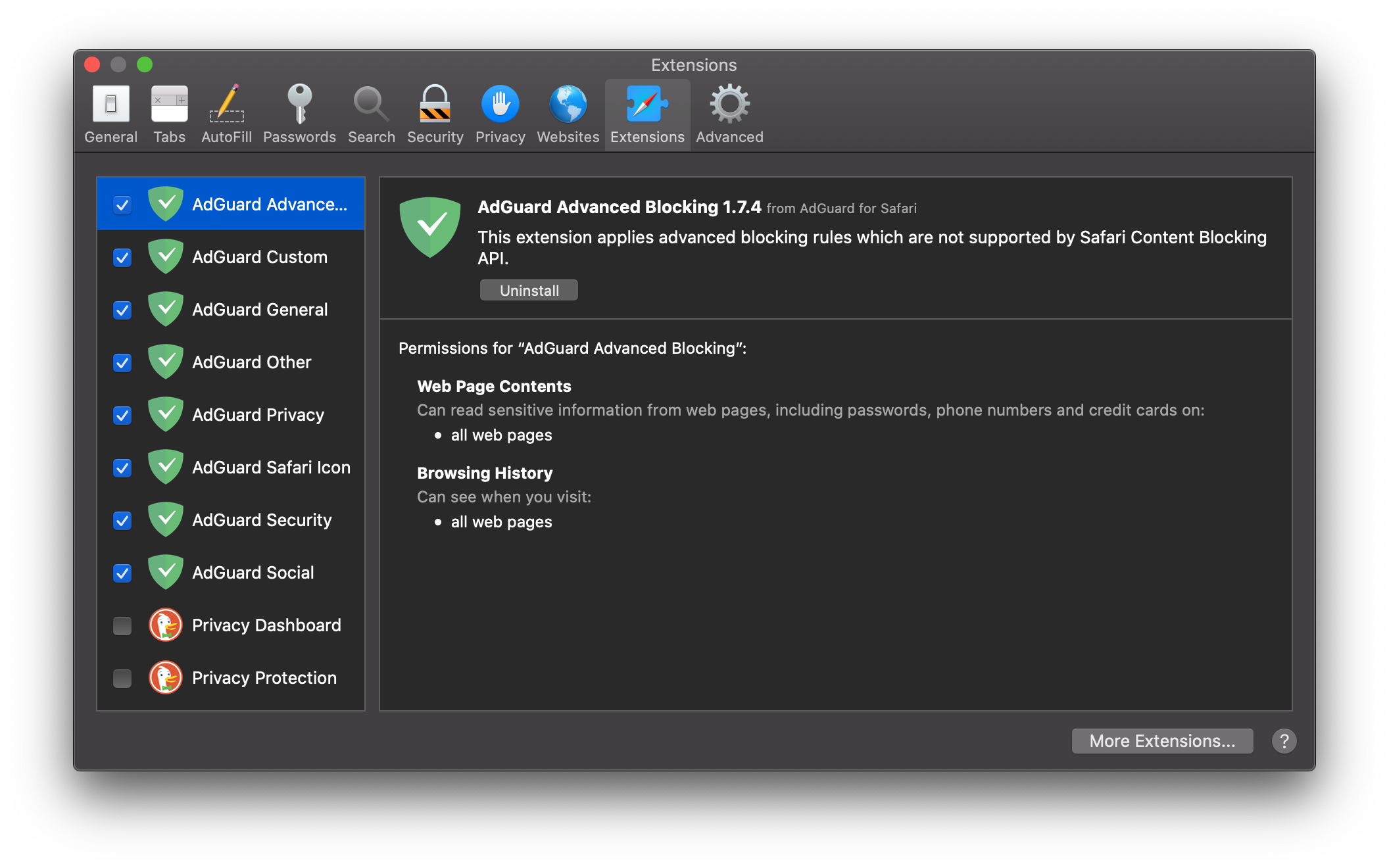Toggle the AdGuard Custom extension checkbox
This screenshot has height=868, width=1389.
point(123,256)
